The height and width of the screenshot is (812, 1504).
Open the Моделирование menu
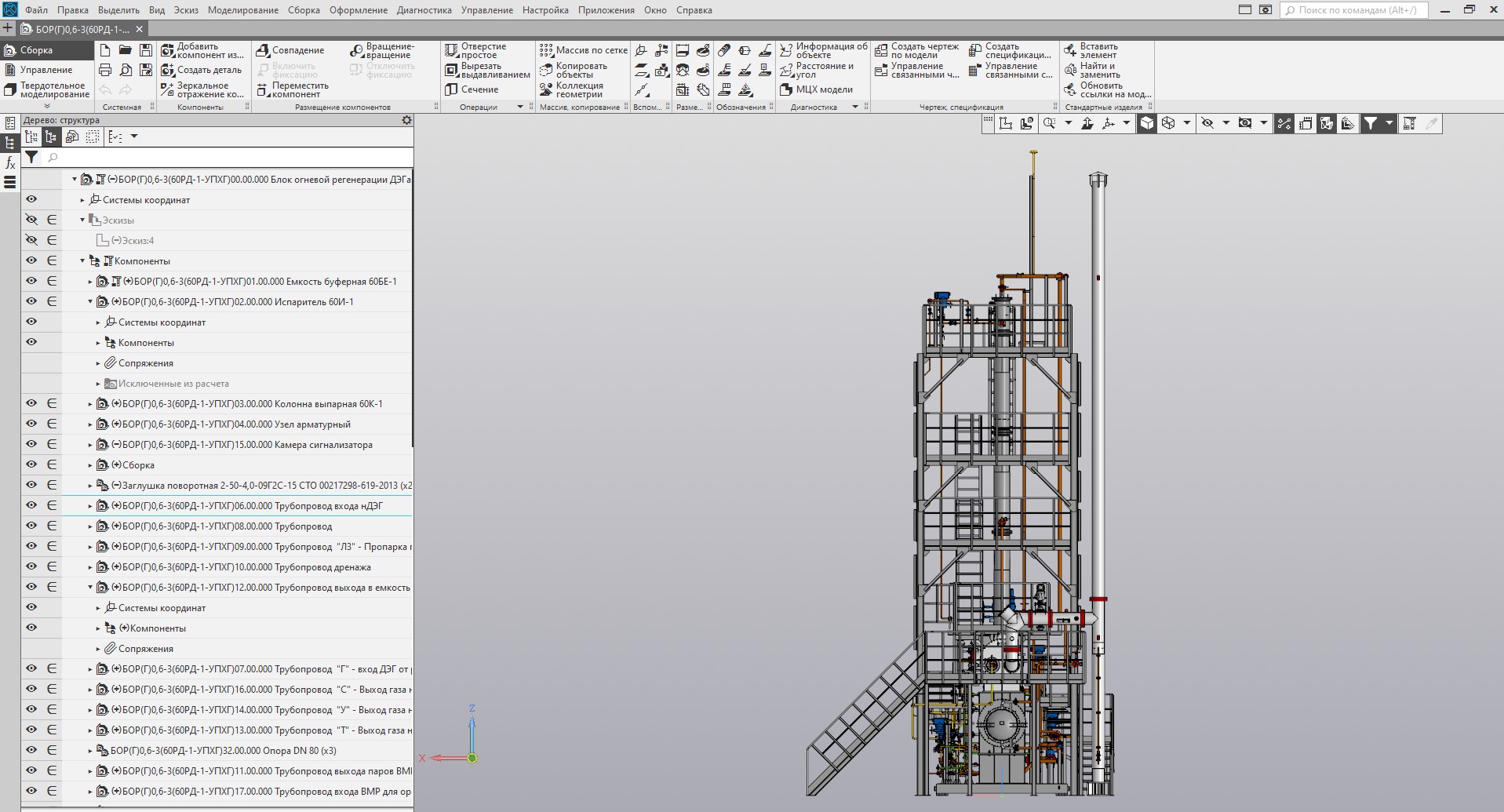point(242,10)
